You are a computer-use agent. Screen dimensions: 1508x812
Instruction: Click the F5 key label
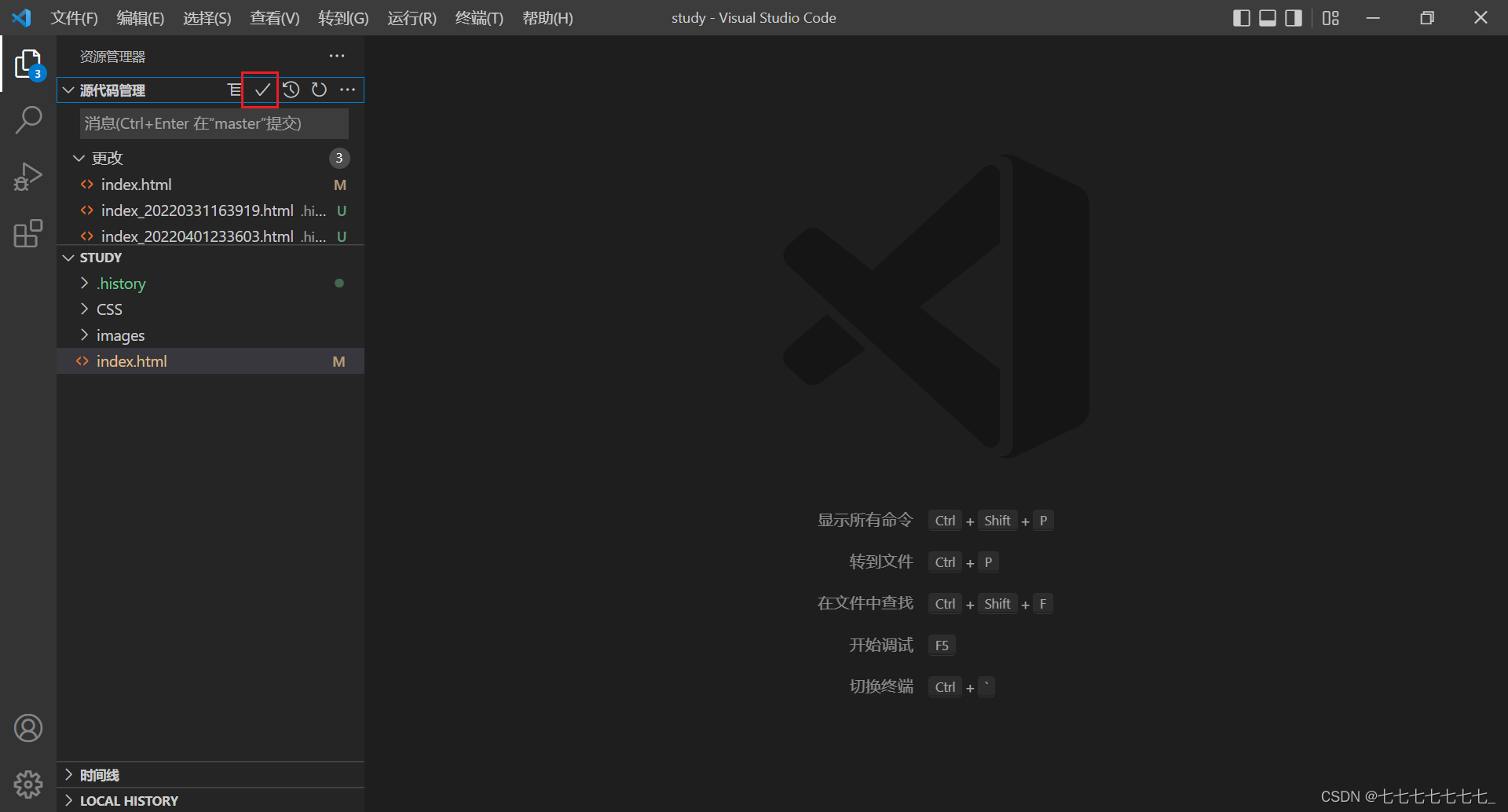pyautogui.click(x=942, y=646)
